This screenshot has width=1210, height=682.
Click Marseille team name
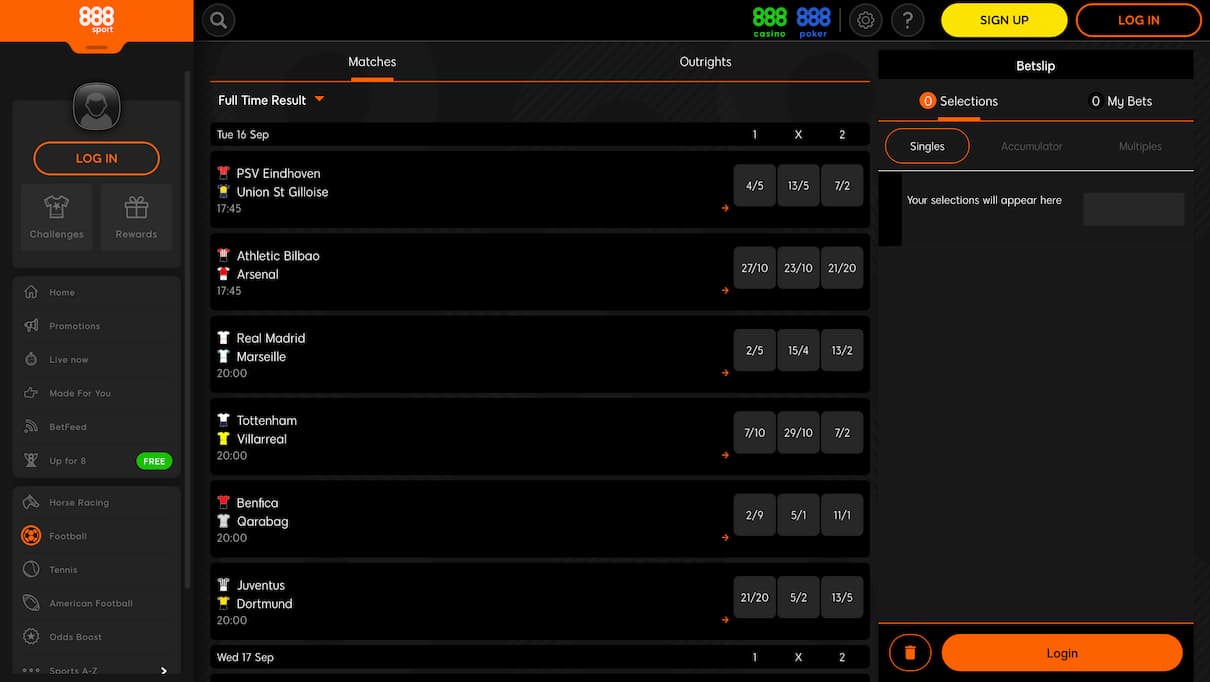261,357
